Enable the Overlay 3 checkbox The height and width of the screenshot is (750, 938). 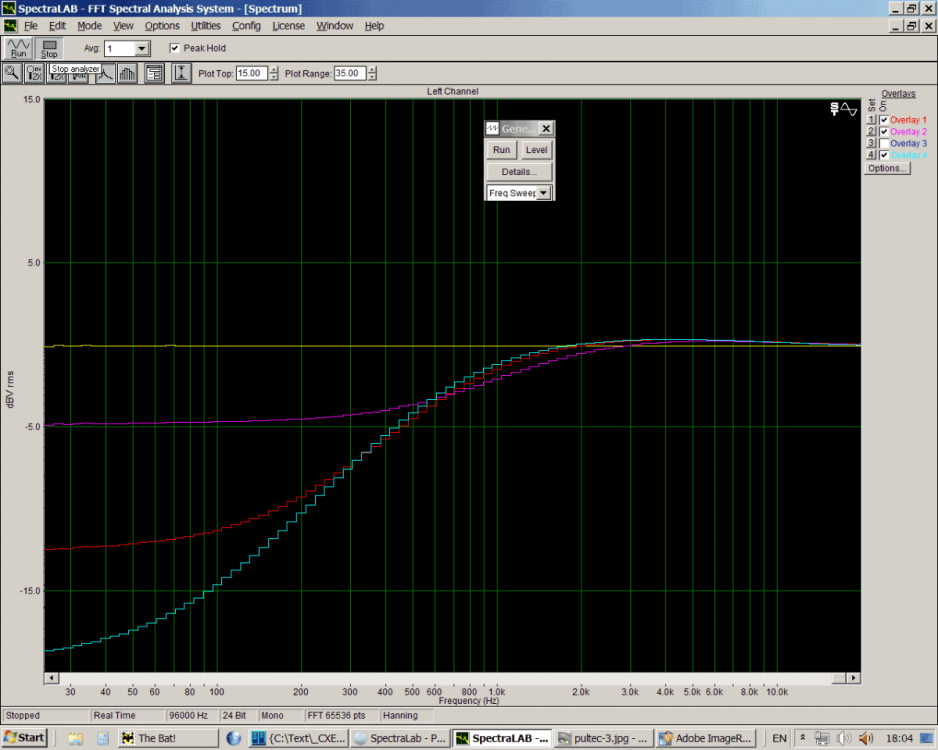click(x=884, y=144)
